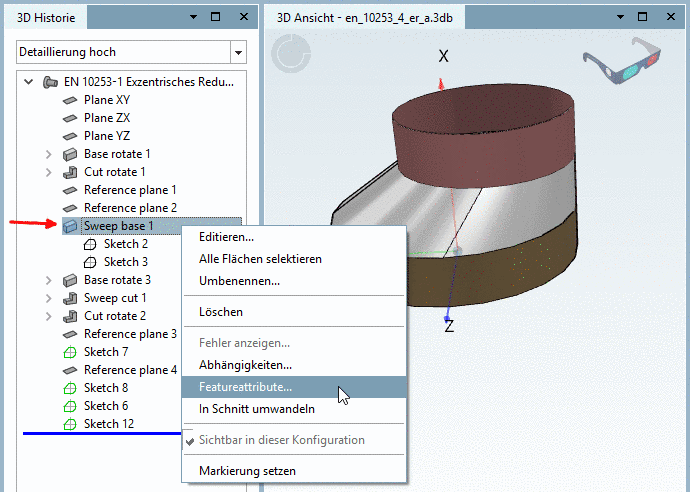Choose In Schnitt umwandeln menu entry

pyautogui.click(x=294, y=409)
